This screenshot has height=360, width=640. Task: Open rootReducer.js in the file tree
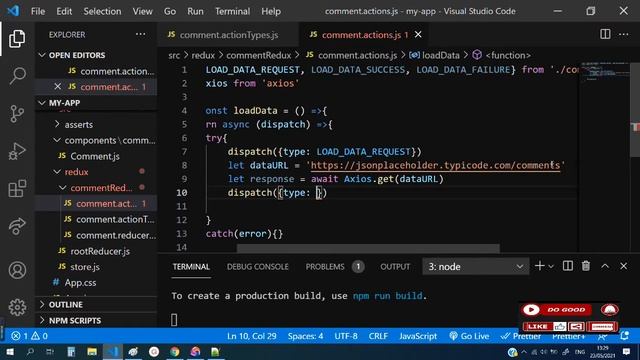[100, 251]
